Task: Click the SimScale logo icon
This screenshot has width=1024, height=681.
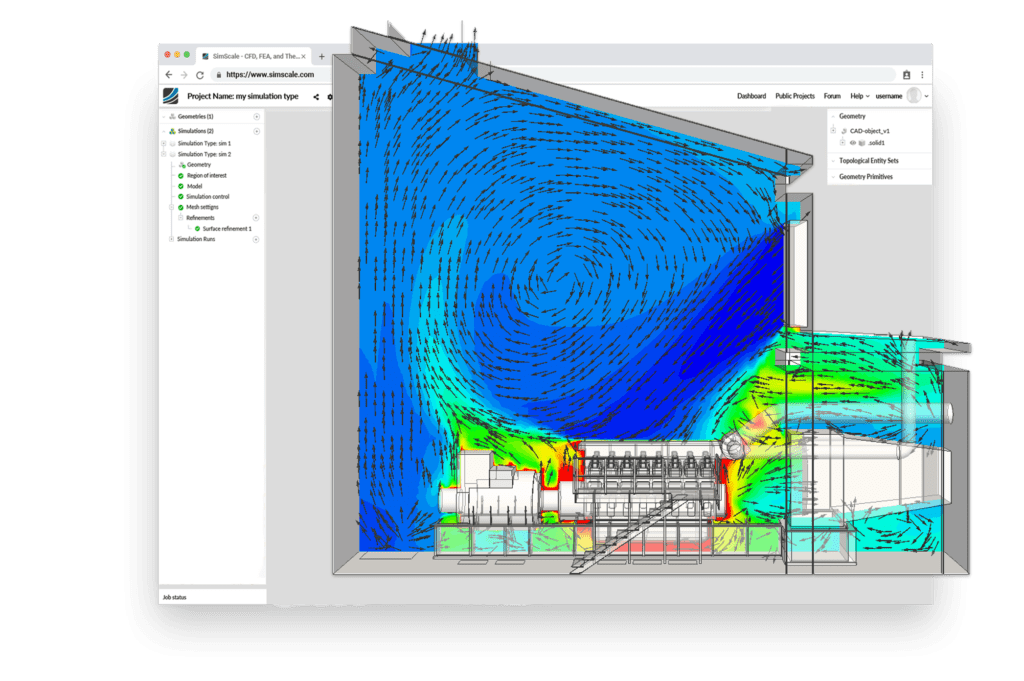Action: tap(170, 96)
